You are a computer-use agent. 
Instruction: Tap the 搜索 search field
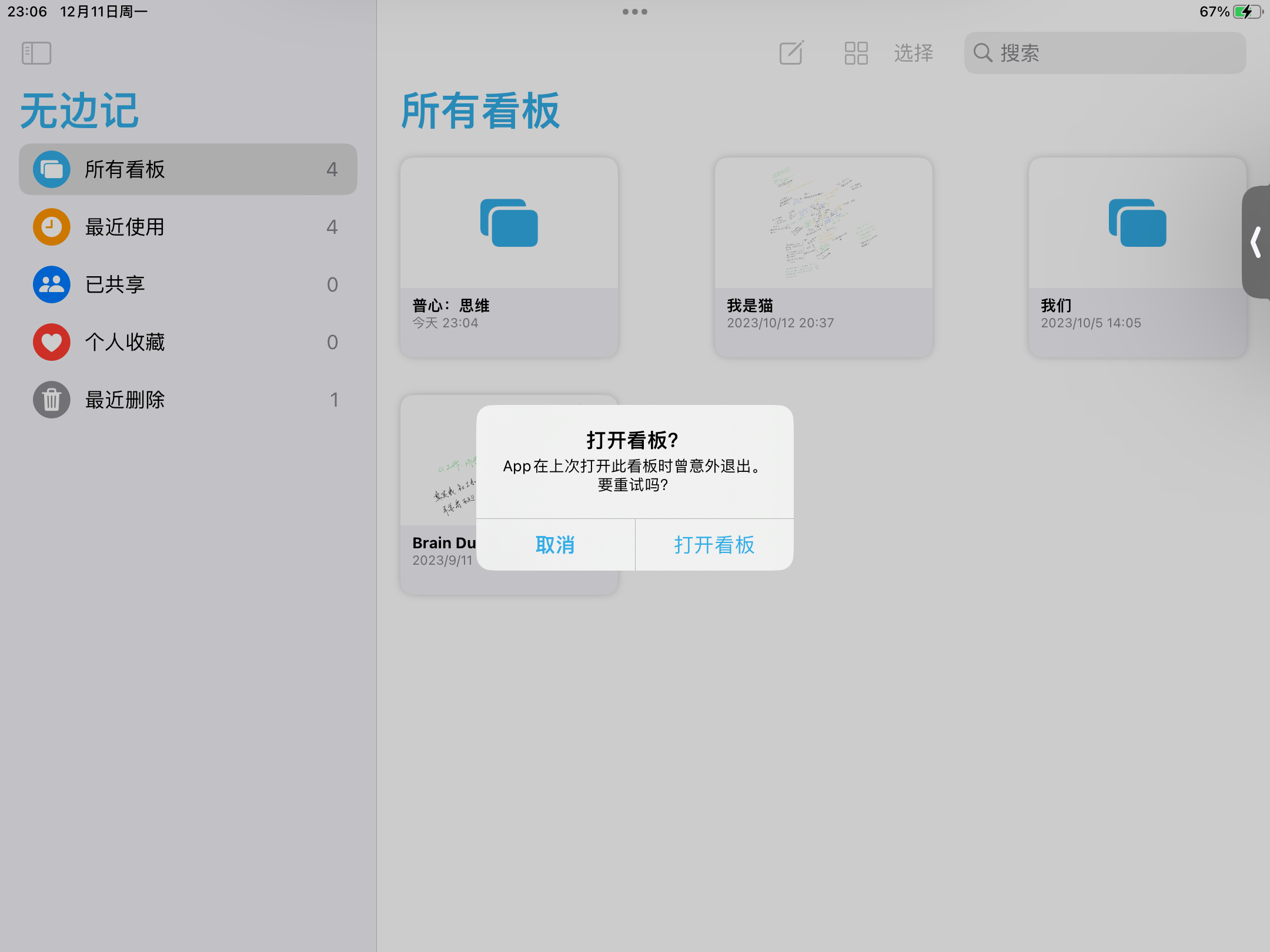click(x=1104, y=53)
